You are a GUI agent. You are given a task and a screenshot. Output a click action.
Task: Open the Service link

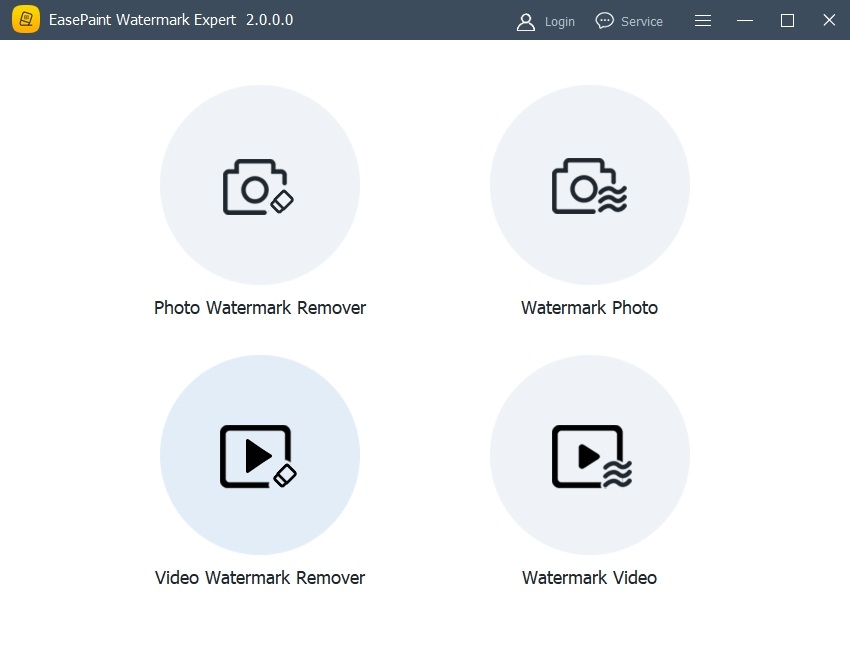point(642,22)
